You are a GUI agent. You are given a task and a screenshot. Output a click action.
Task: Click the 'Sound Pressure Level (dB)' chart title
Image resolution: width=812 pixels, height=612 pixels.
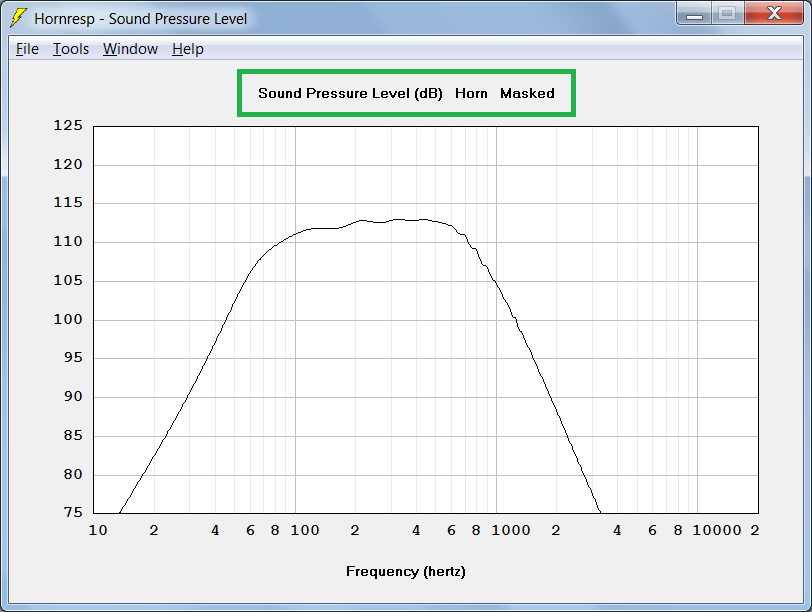coord(350,94)
